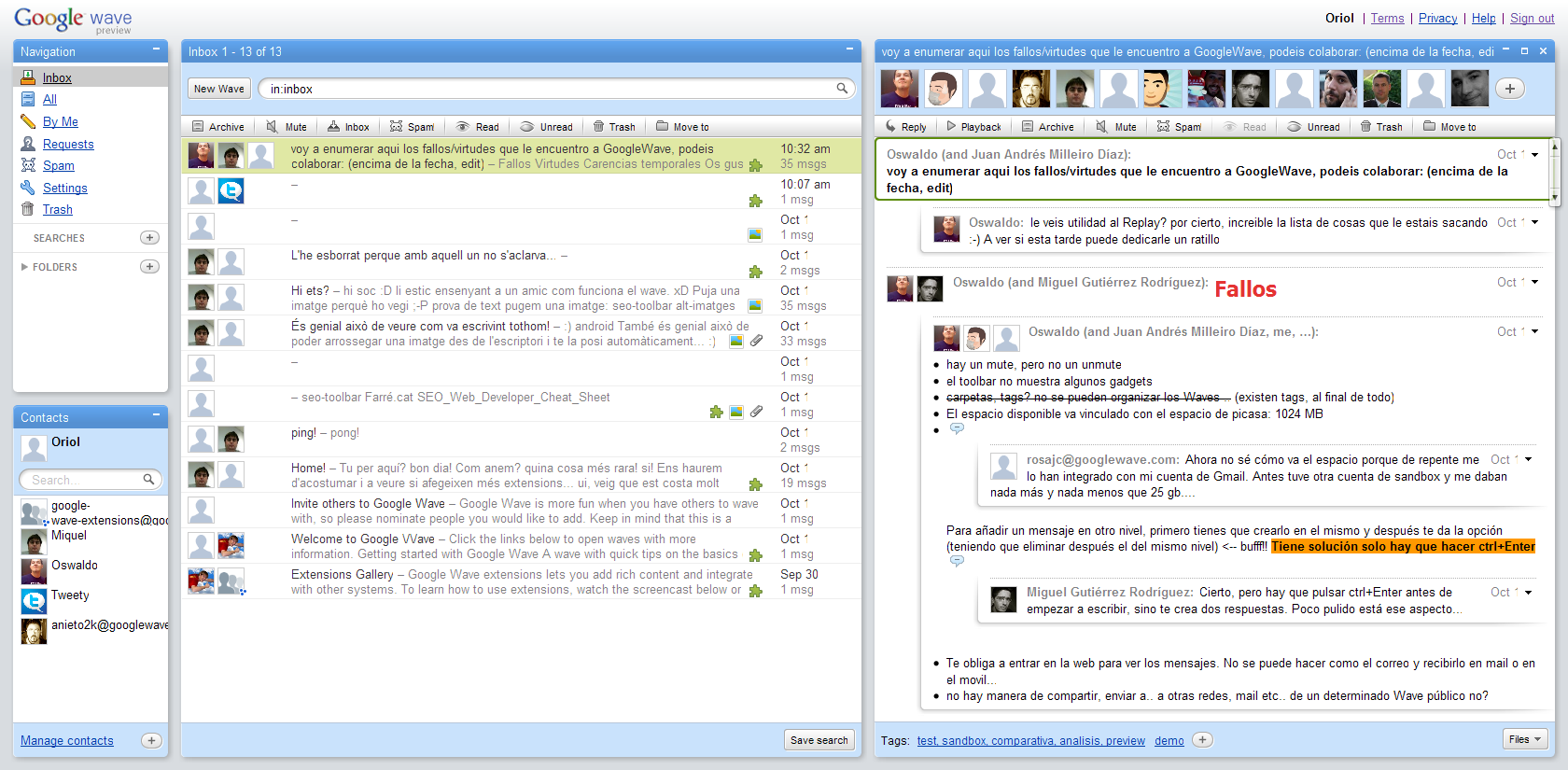Screen dimensions: 1568x770
Task: Open the Invite others to Google Wave message
Action: click(x=521, y=511)
